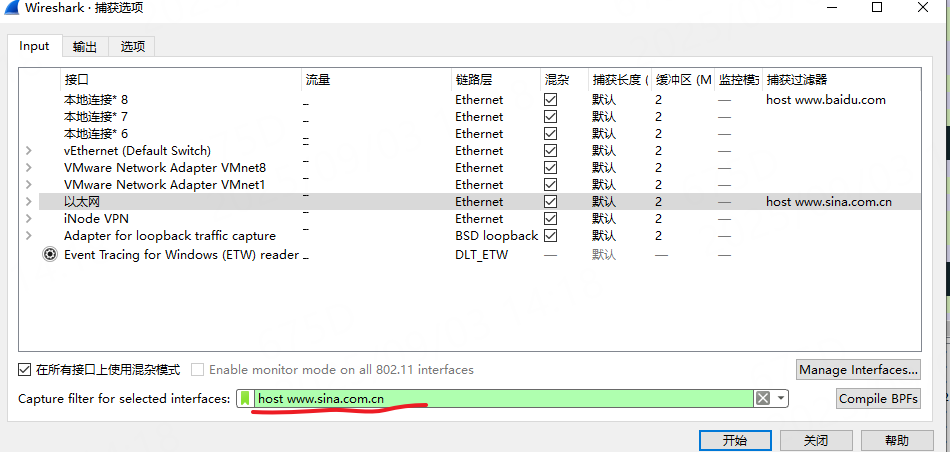Image resolution: width=950 pixels, height=452 pixels.
Task: Select the Adapter for loopback traffic capture name
Action: tap(170, 235)
